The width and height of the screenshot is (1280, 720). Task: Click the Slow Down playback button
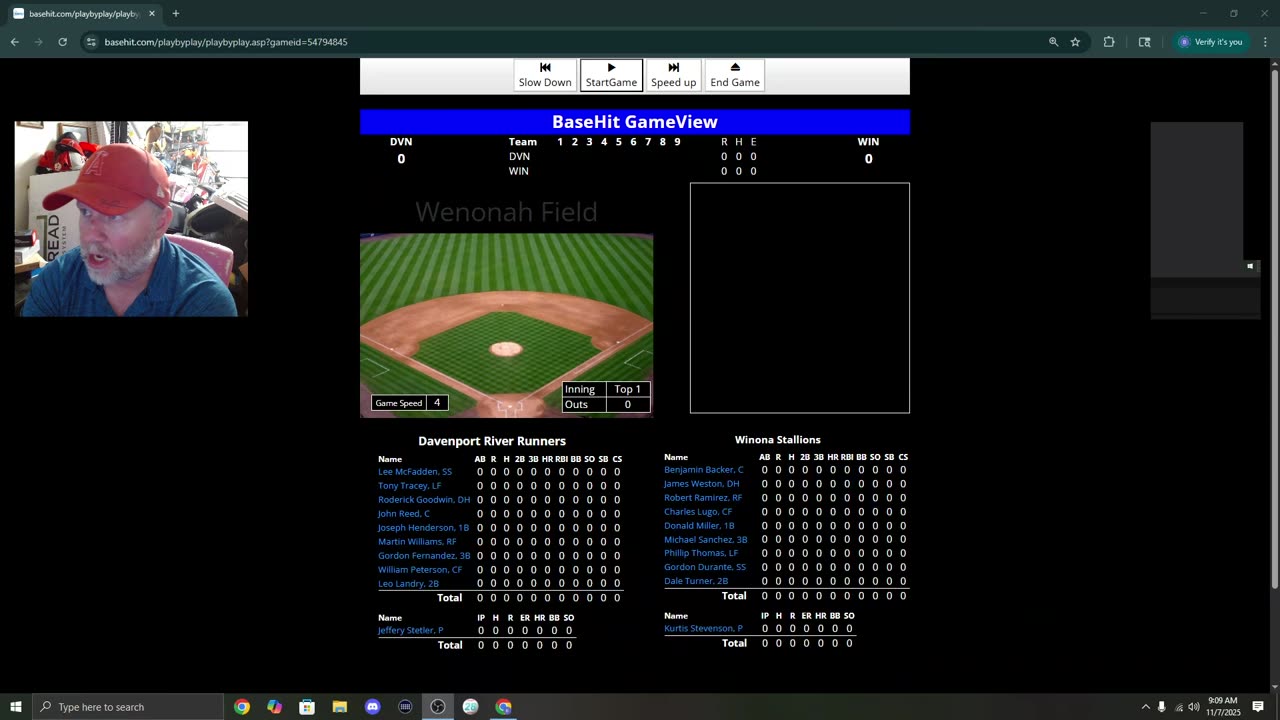click(x=545, y=75)
